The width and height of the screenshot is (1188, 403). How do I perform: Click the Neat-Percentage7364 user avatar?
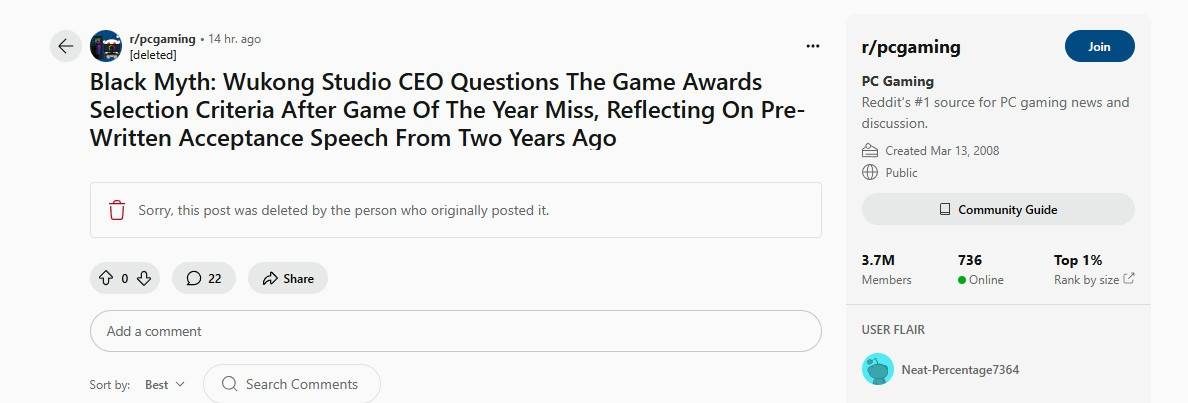877,369
